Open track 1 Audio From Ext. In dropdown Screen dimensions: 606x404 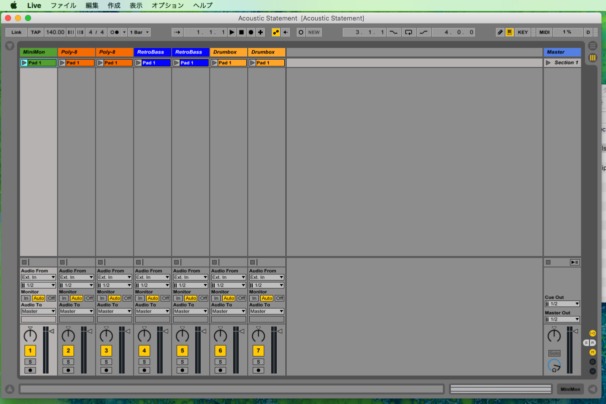tap(38, 277)
